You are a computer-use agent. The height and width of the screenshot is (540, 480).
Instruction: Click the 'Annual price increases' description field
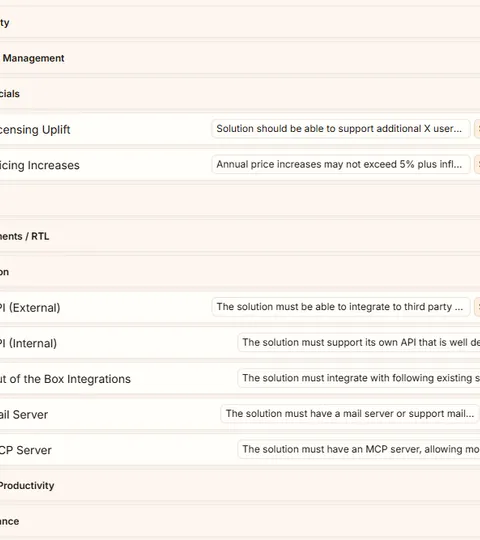[341, 165]
